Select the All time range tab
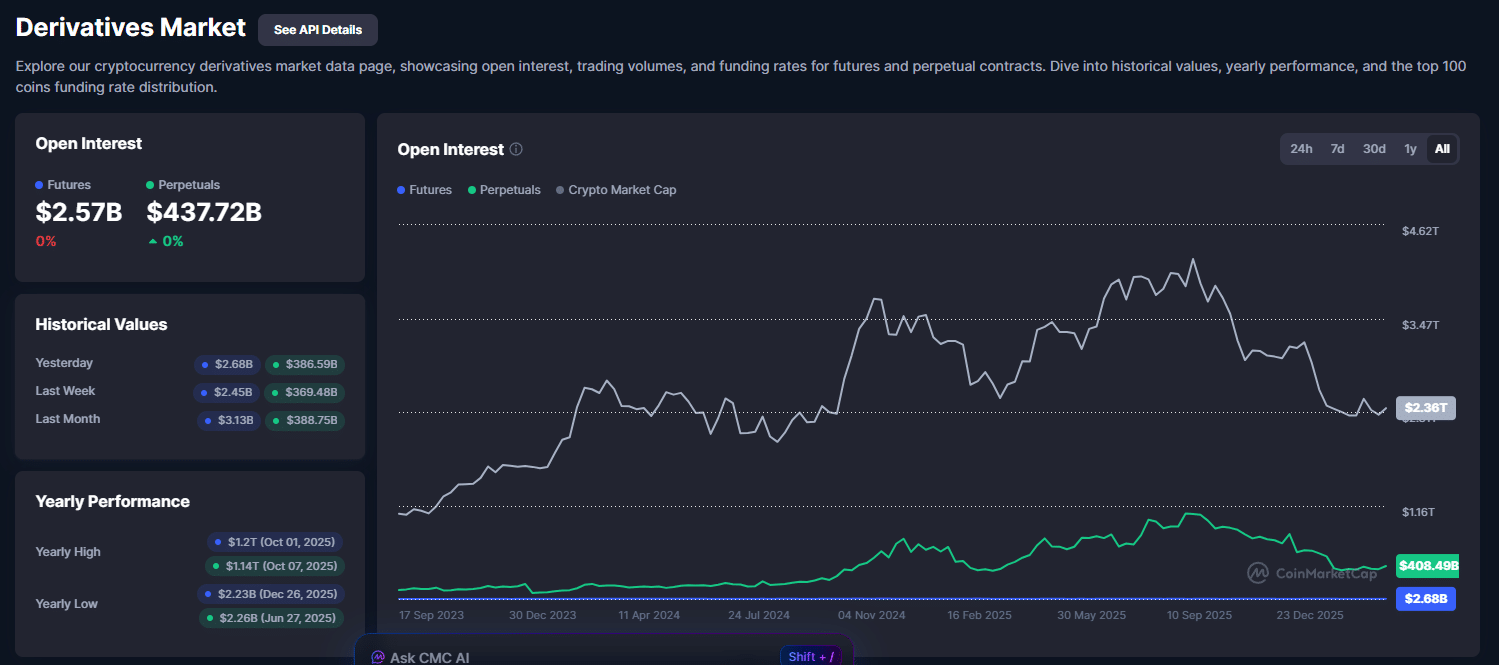 [x=1442, y=149]
